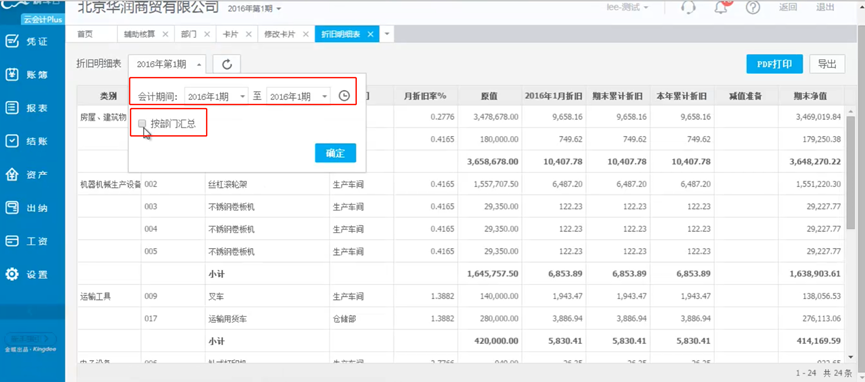Click the 原值 column header

(x=489, y=96)
